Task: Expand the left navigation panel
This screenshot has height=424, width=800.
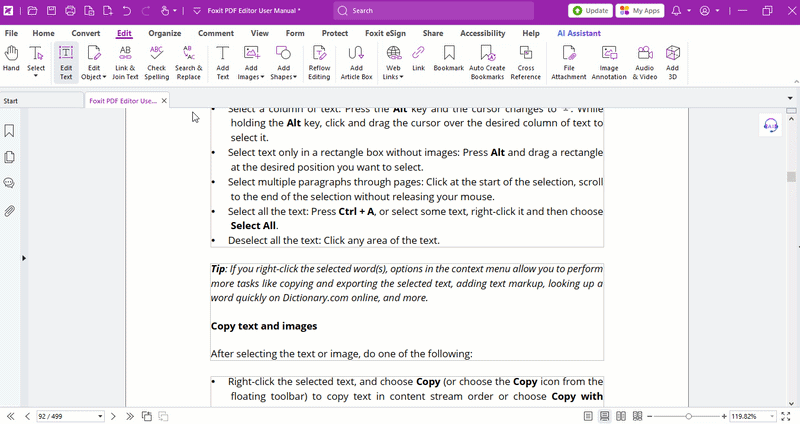Action: tap(23, 258)
